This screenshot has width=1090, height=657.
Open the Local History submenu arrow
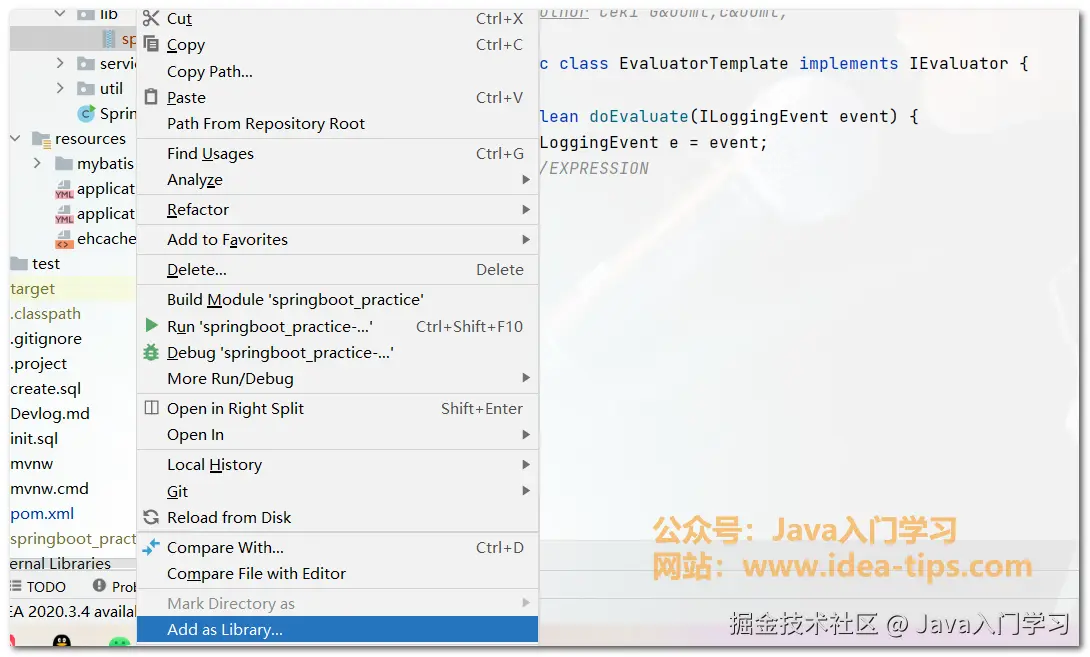526,464
